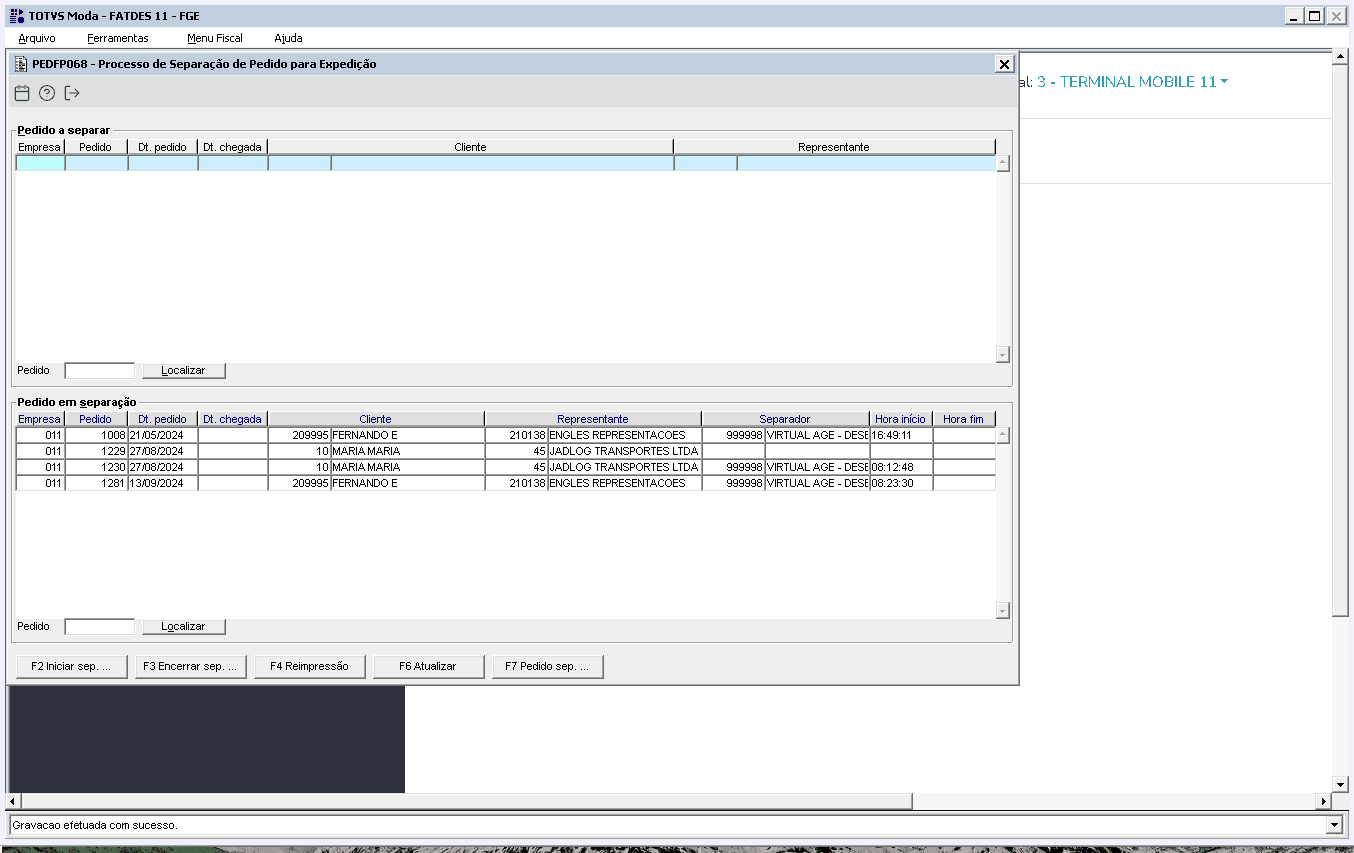Image resolution: width=1354 pixels, height=853 pixels.
Task: Click F2 Iniciar sep. button
Action: (71, 666)
